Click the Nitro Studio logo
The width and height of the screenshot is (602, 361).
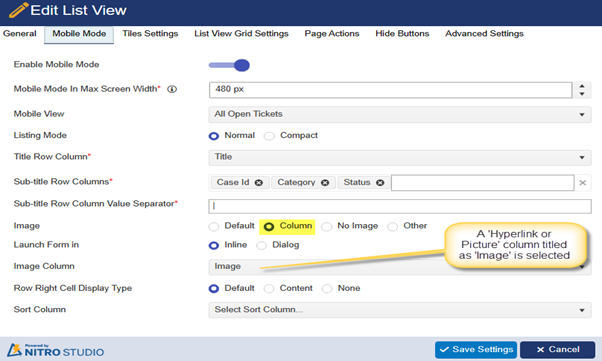[55, 350]
